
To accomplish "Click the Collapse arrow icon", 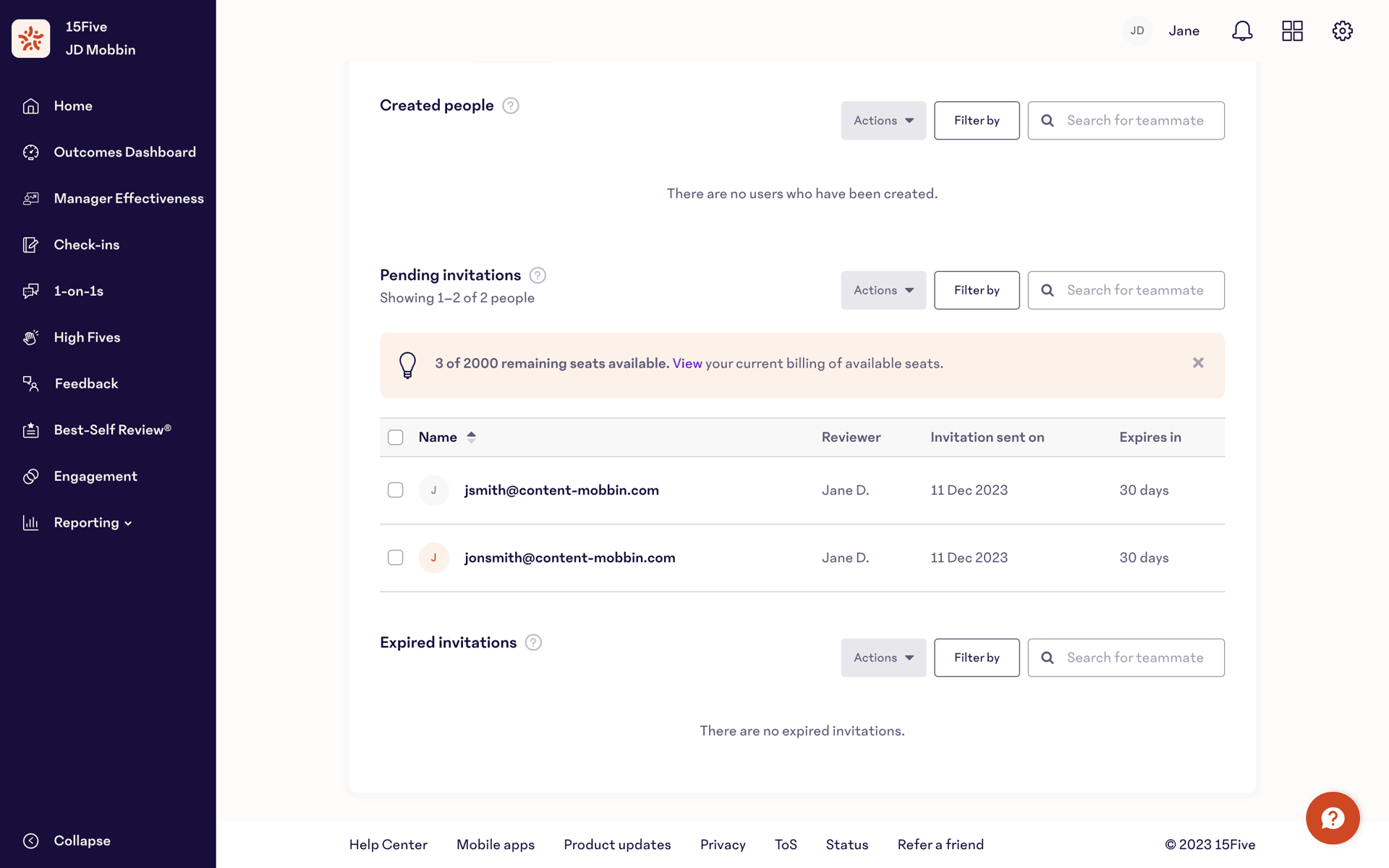I will (30, 841).
